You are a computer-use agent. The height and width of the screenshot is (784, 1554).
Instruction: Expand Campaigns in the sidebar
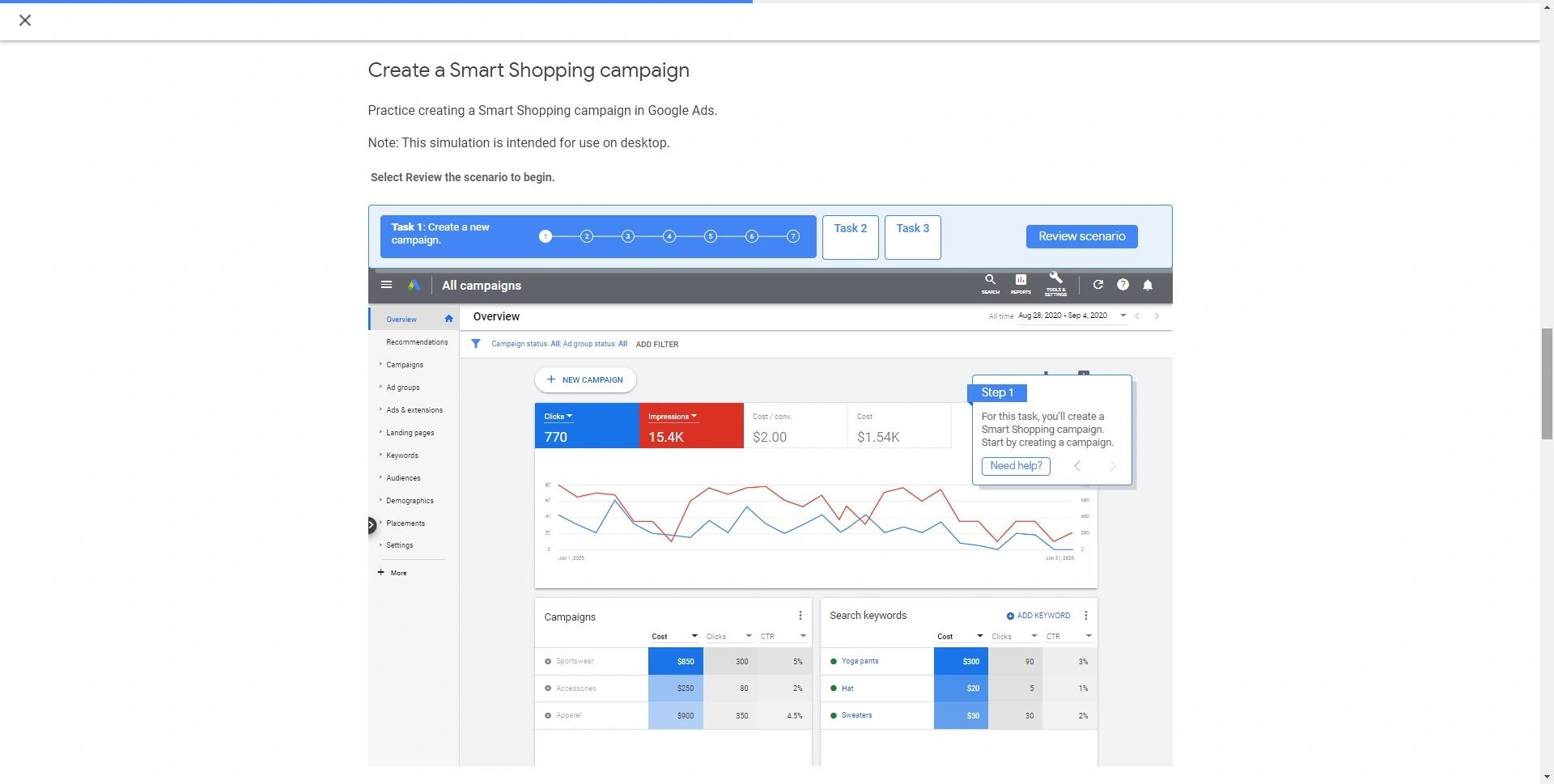[405, 365]
